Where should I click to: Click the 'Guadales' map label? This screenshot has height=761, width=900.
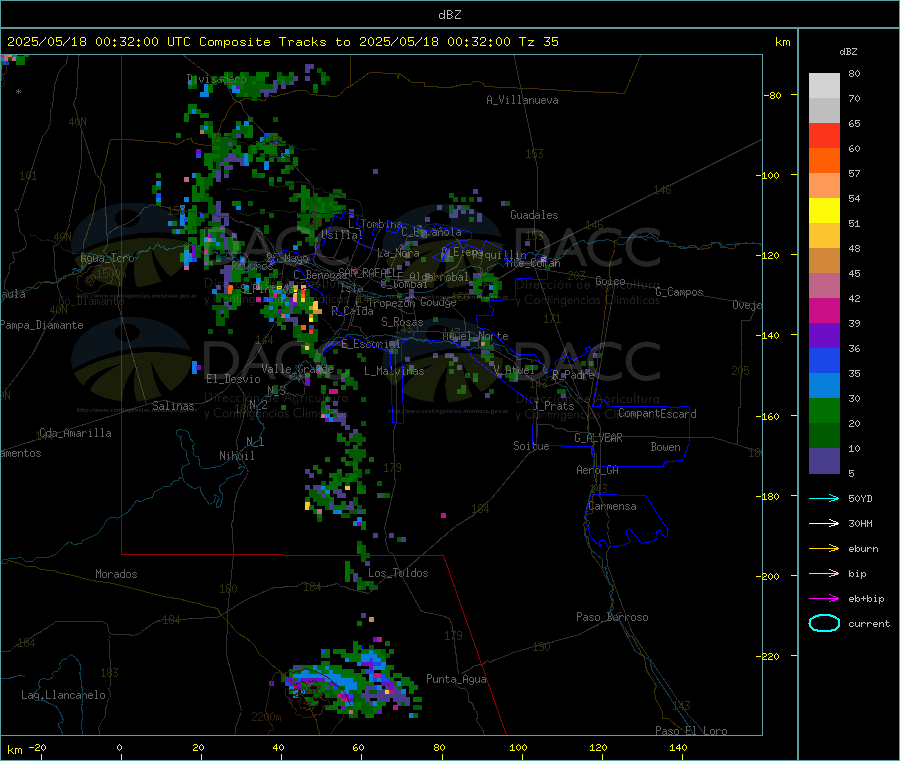(534, 215)
